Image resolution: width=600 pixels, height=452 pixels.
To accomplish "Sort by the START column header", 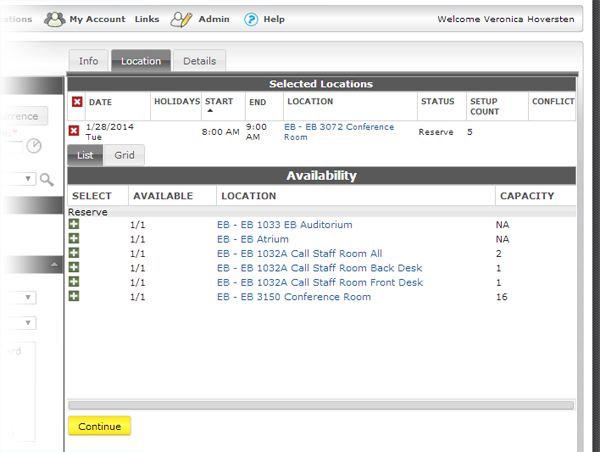I will 218,102.
